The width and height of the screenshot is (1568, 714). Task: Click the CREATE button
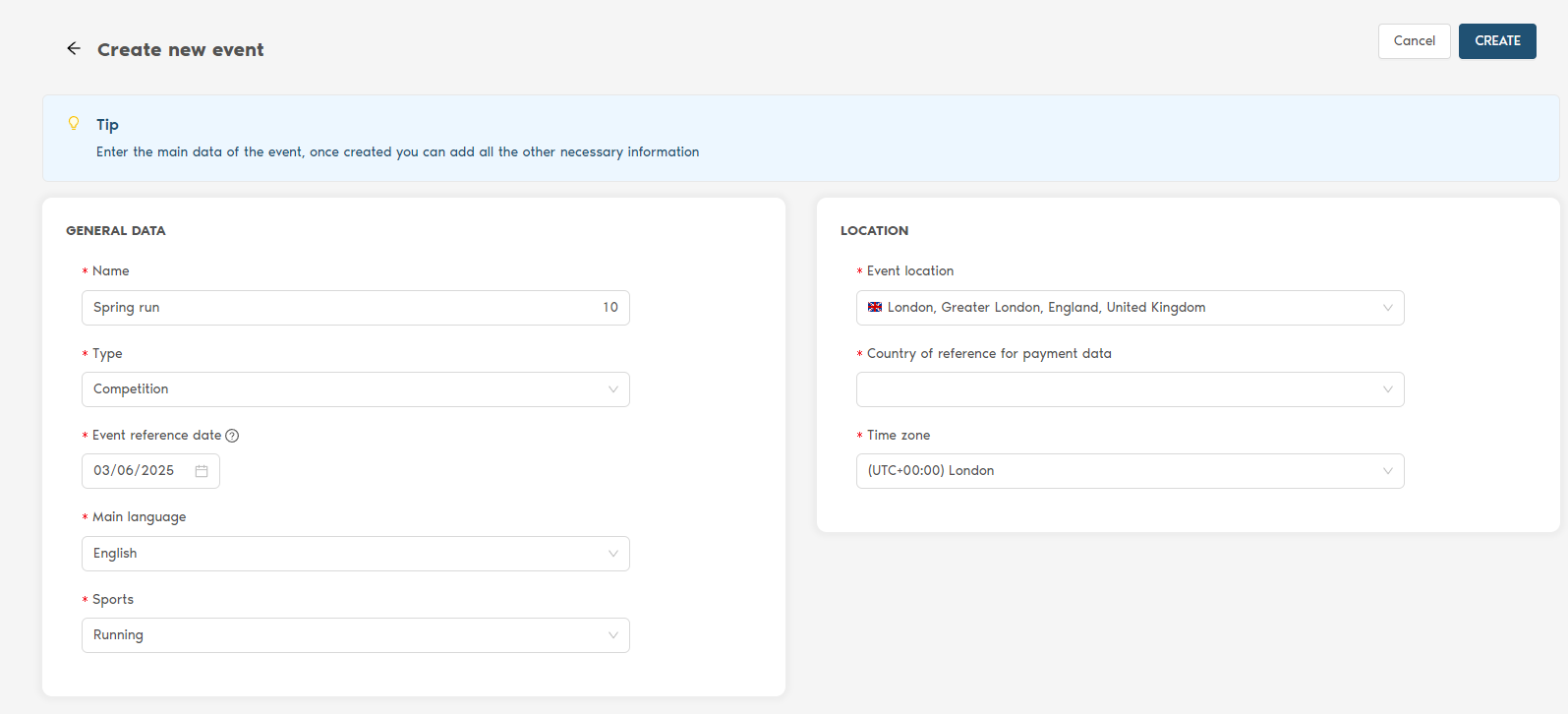pos(1496,41)
